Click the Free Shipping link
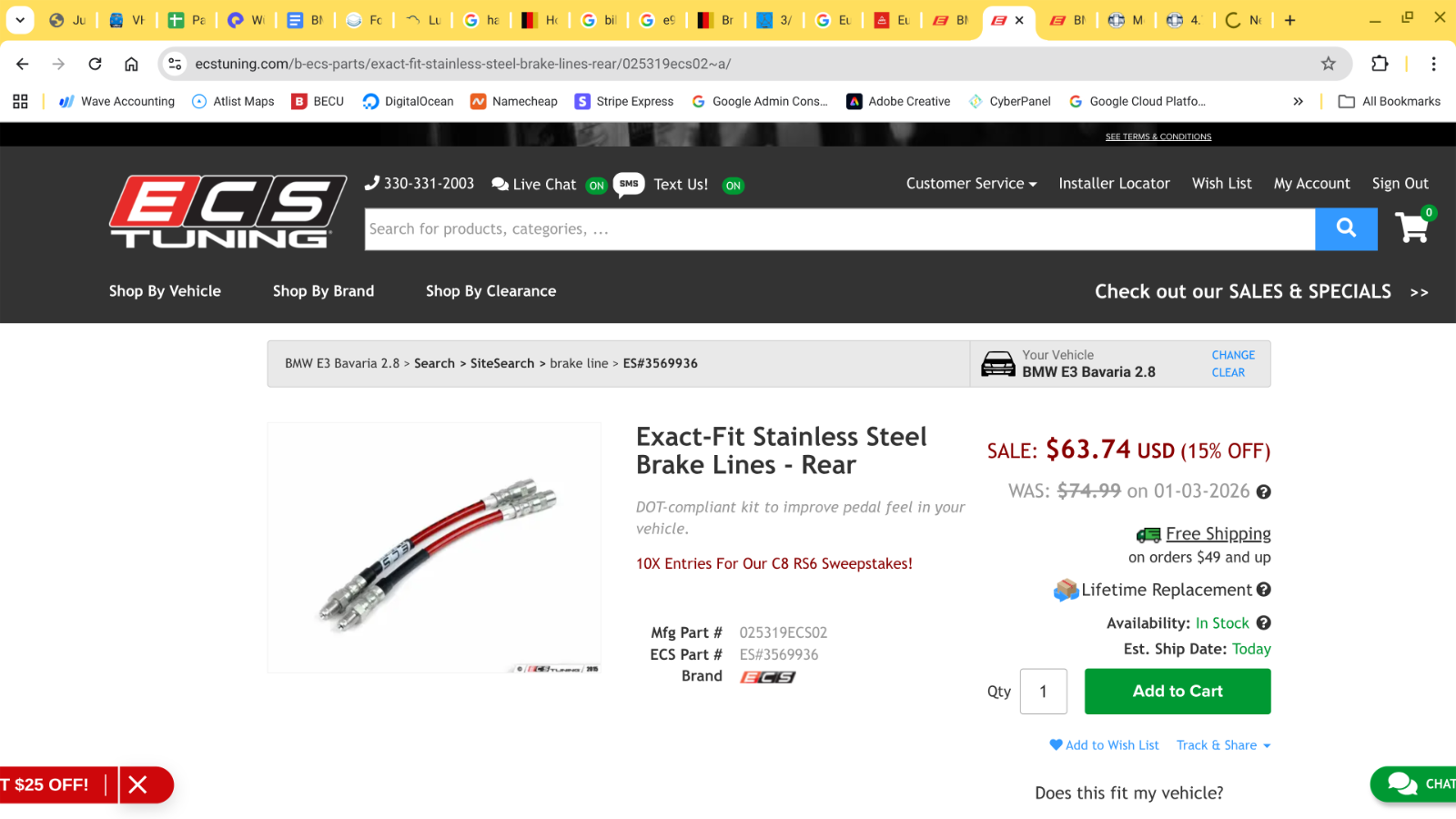Viewport: 1456px width, 819px height. [1218, 534]
